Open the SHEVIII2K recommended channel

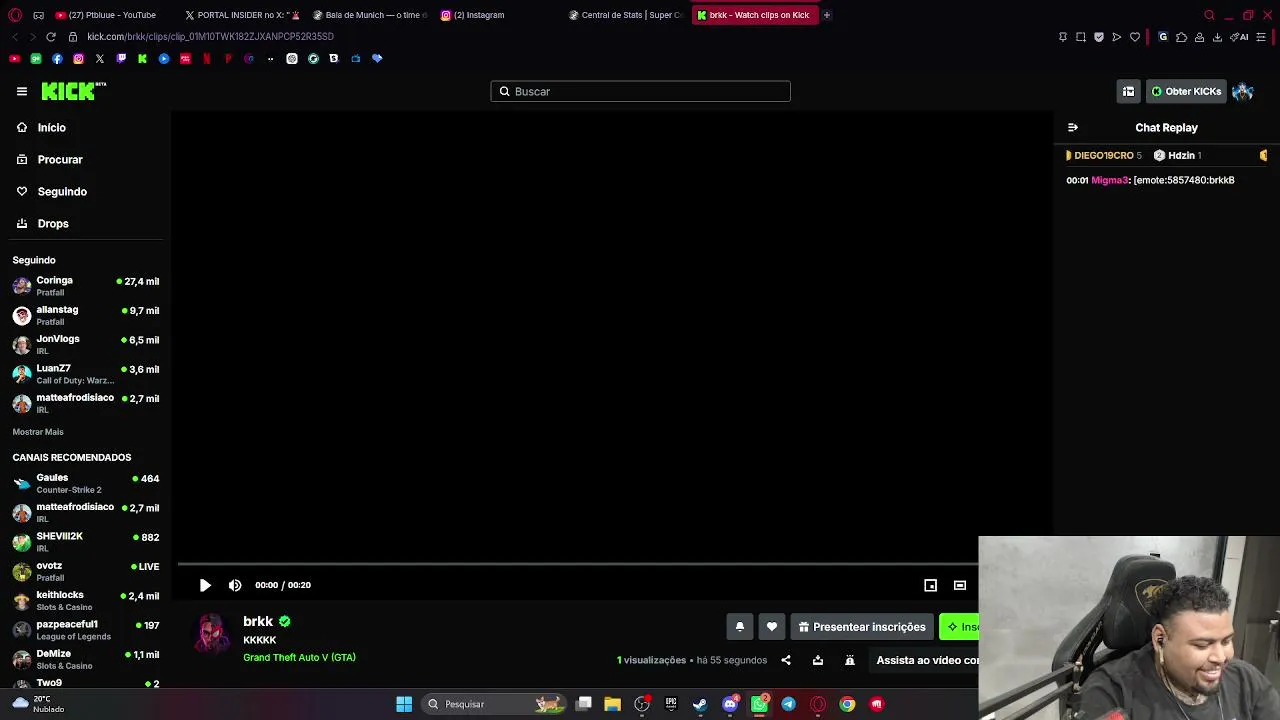pos(85,542)
